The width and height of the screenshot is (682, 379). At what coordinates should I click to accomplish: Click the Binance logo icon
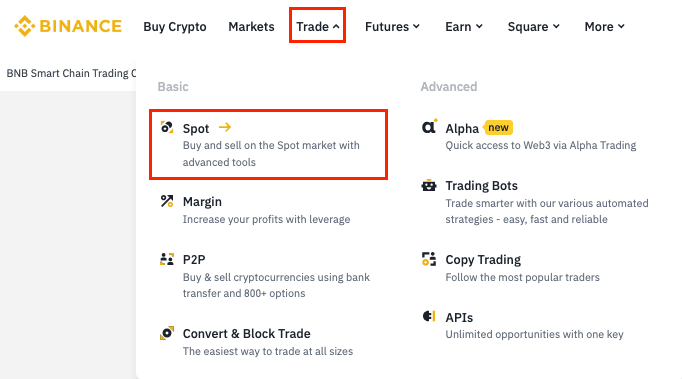(x=25, y=26)
